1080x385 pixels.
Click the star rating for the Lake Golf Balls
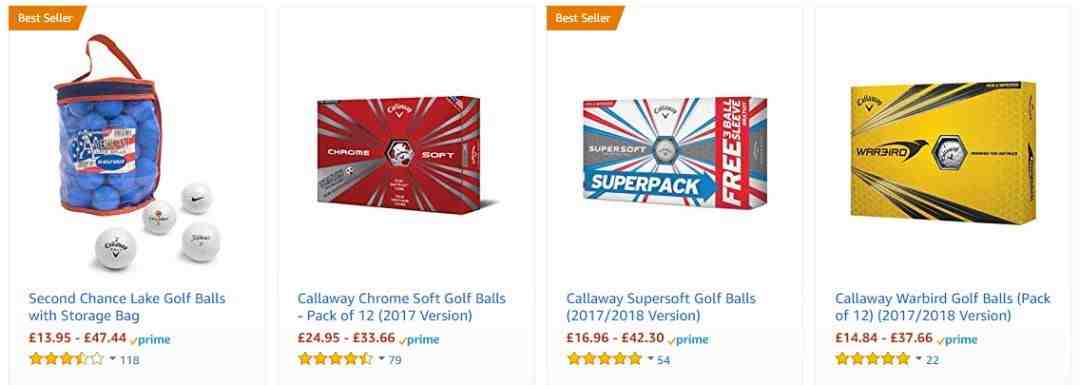[66, 359]
